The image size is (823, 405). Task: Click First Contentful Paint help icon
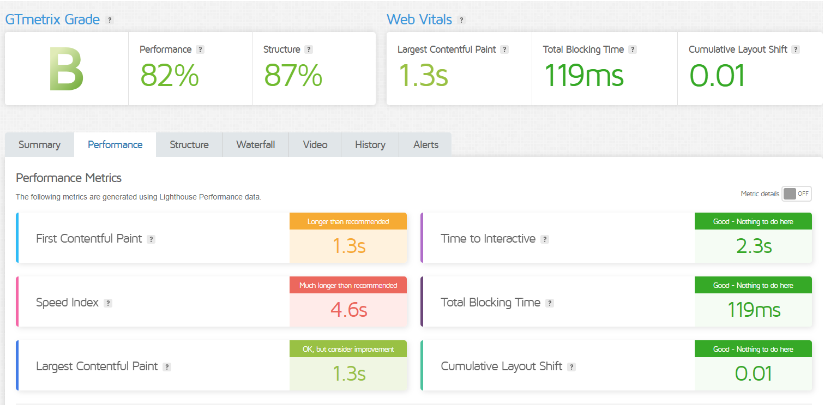151,239
